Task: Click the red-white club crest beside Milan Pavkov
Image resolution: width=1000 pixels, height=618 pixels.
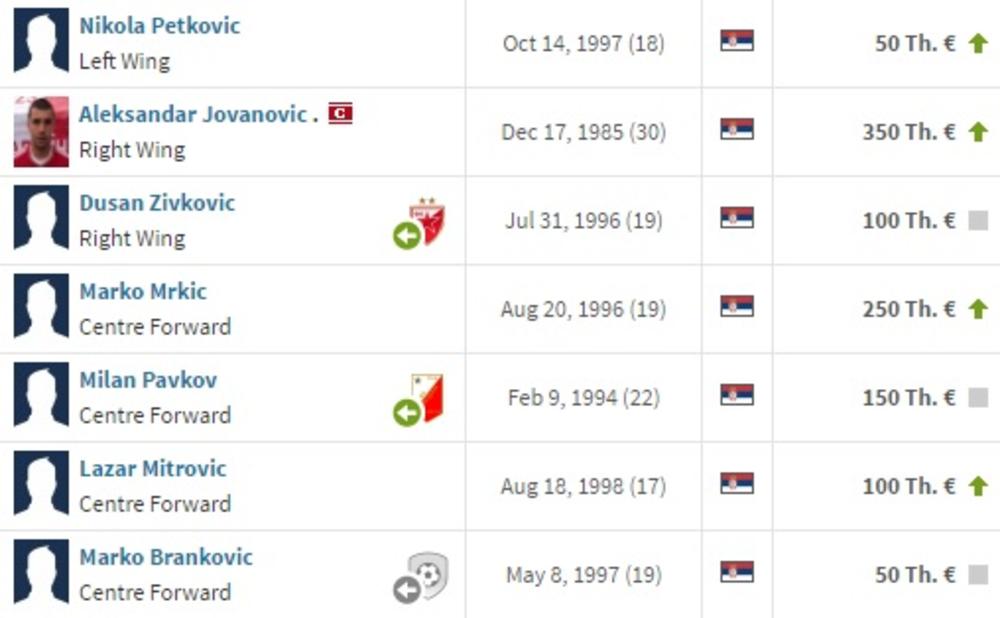Action: [x=428, y=397]
